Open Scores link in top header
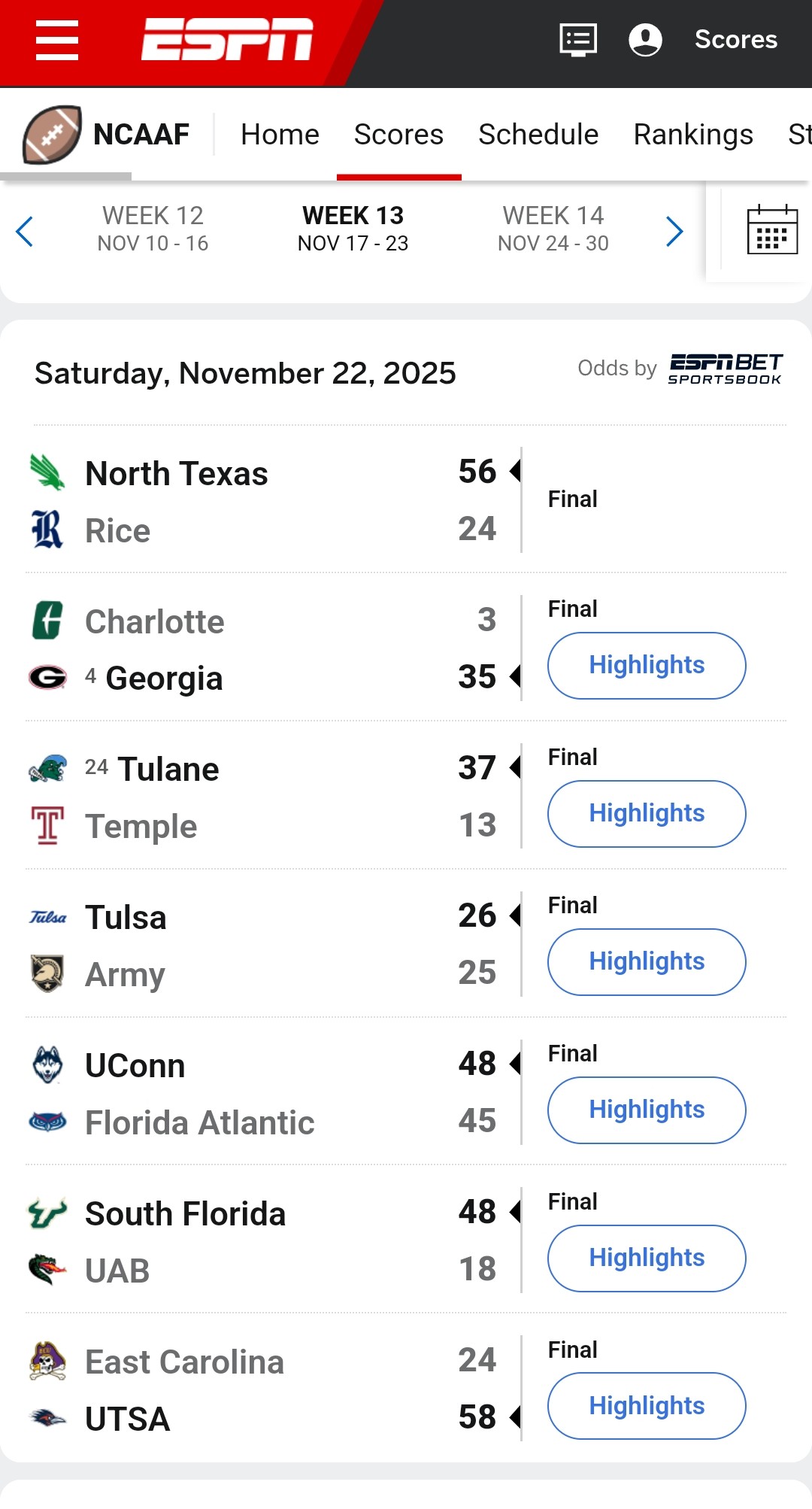 [735, 40]
